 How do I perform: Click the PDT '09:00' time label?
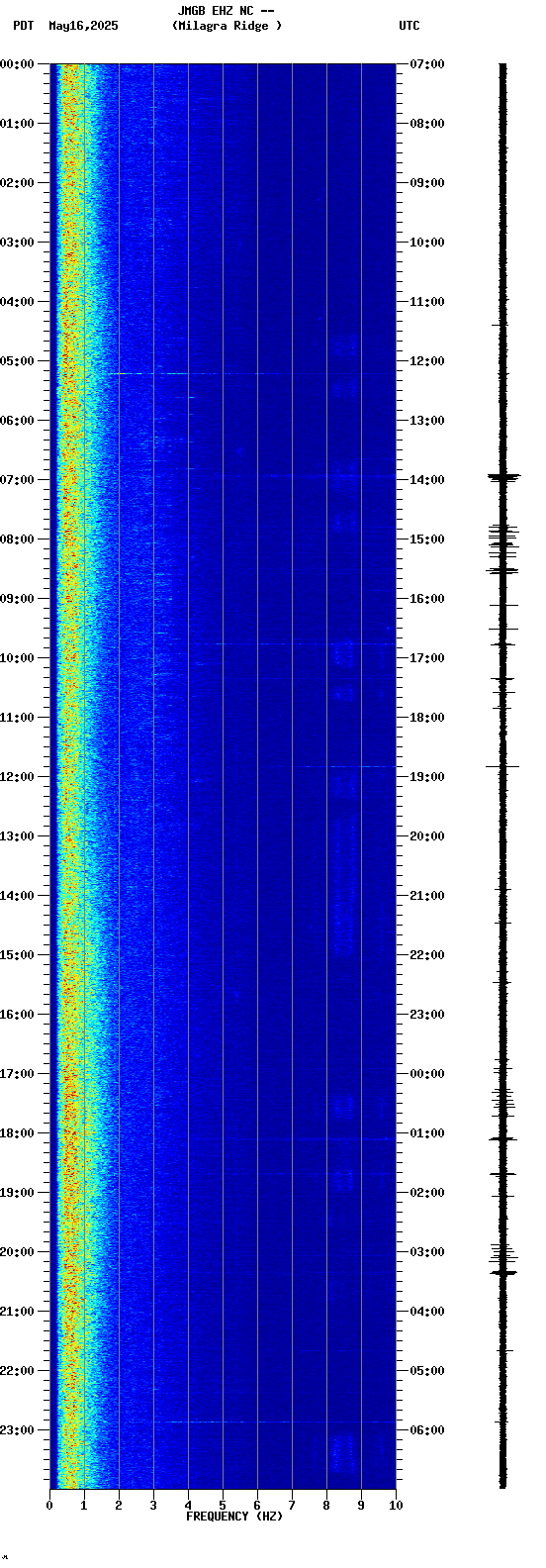pos(18,599)
